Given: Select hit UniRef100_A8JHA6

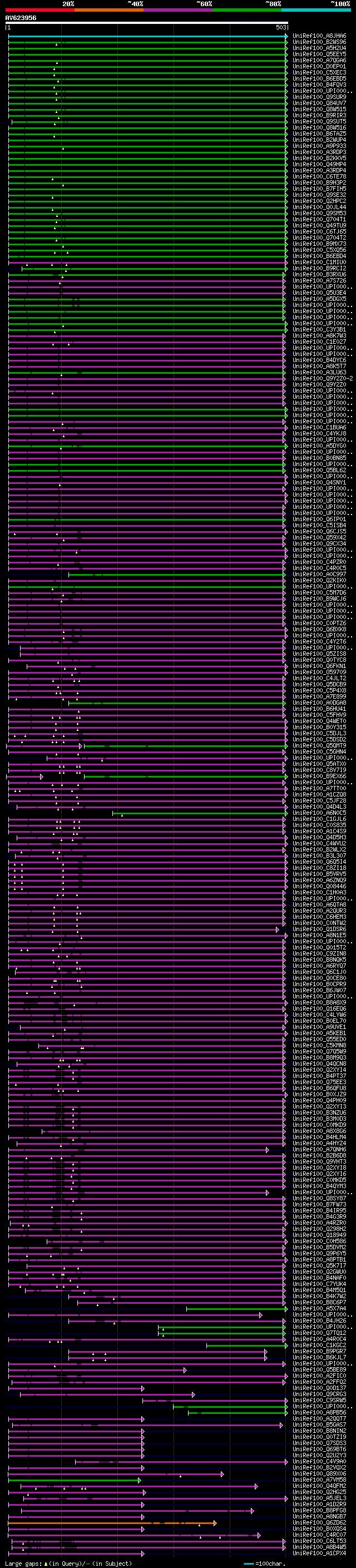Looking at the screenshot, I should pyautogui.click(x=319, y=36).
